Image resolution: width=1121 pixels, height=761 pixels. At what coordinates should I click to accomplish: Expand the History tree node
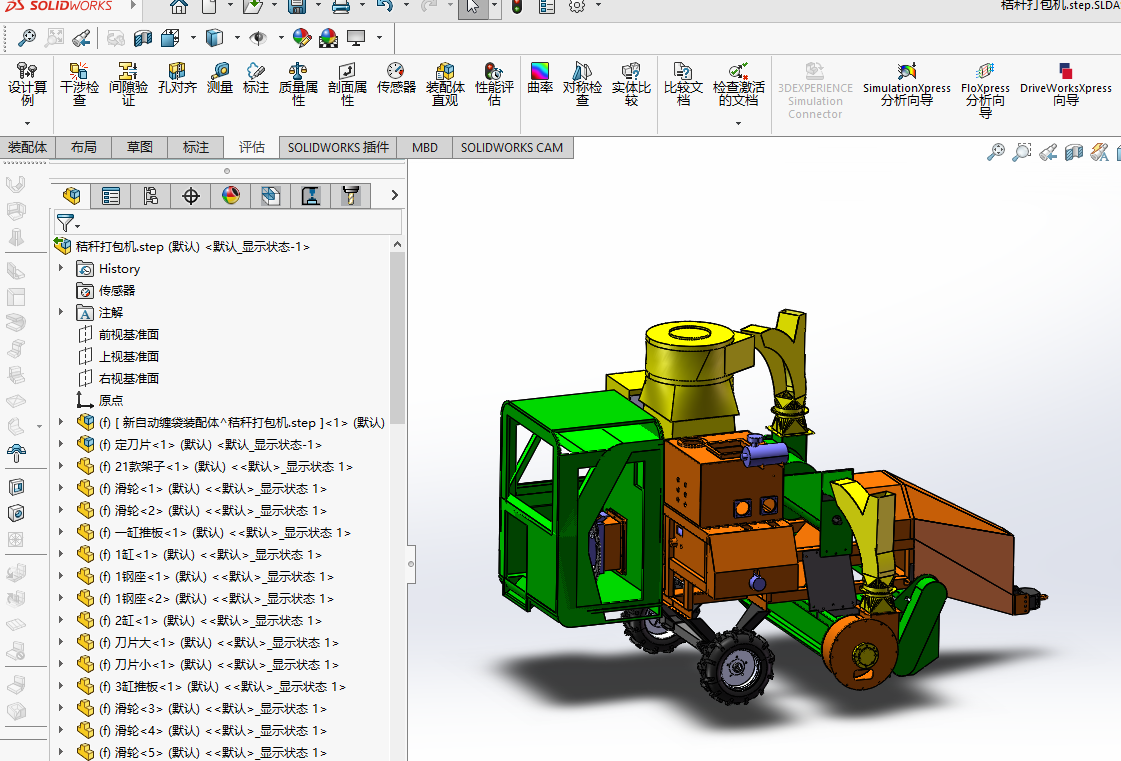pyautogui.click(x=61, y=268)
